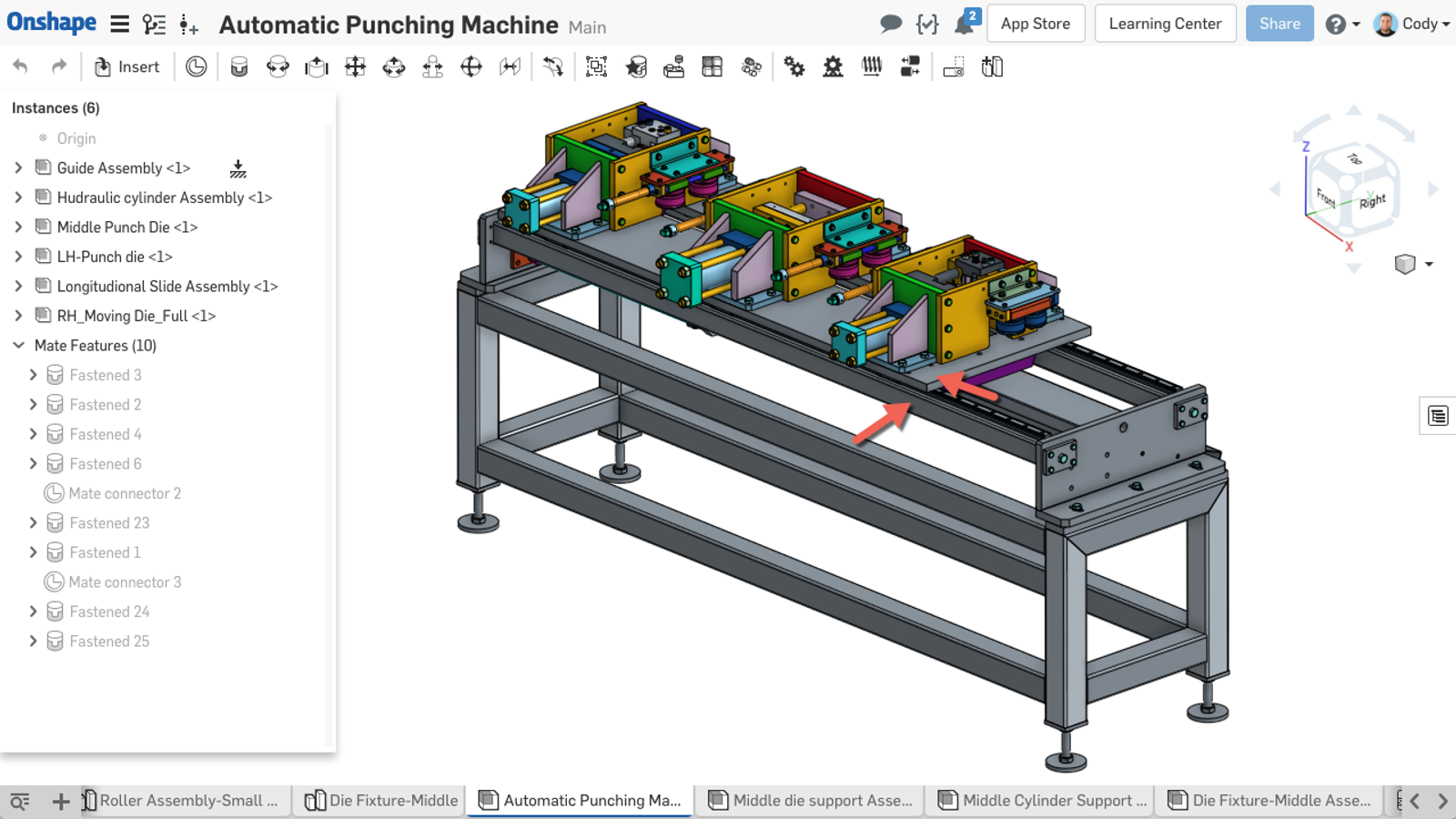This screenshot has height=819, width=1456.
Task: Open the tab manager at bottom left
Action: (x=20, y=801)
